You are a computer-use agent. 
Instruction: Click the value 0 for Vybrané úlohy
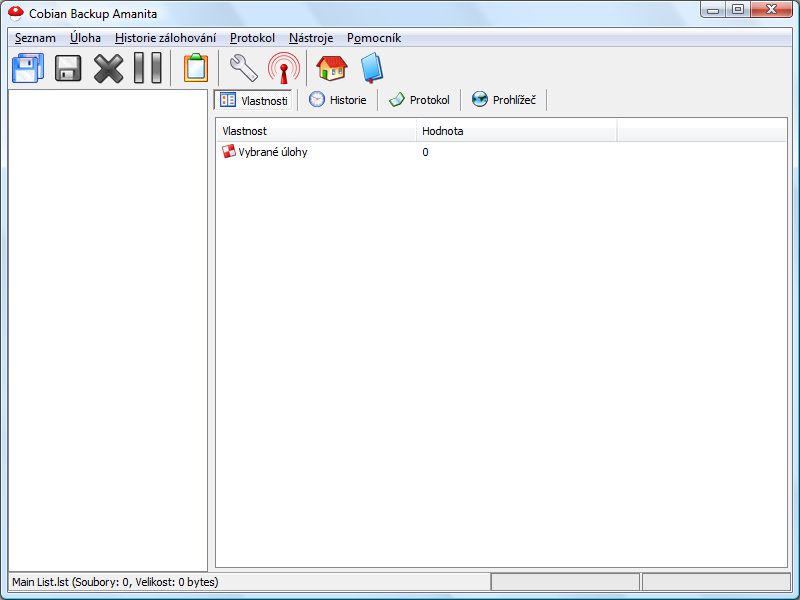click(425, 152)
